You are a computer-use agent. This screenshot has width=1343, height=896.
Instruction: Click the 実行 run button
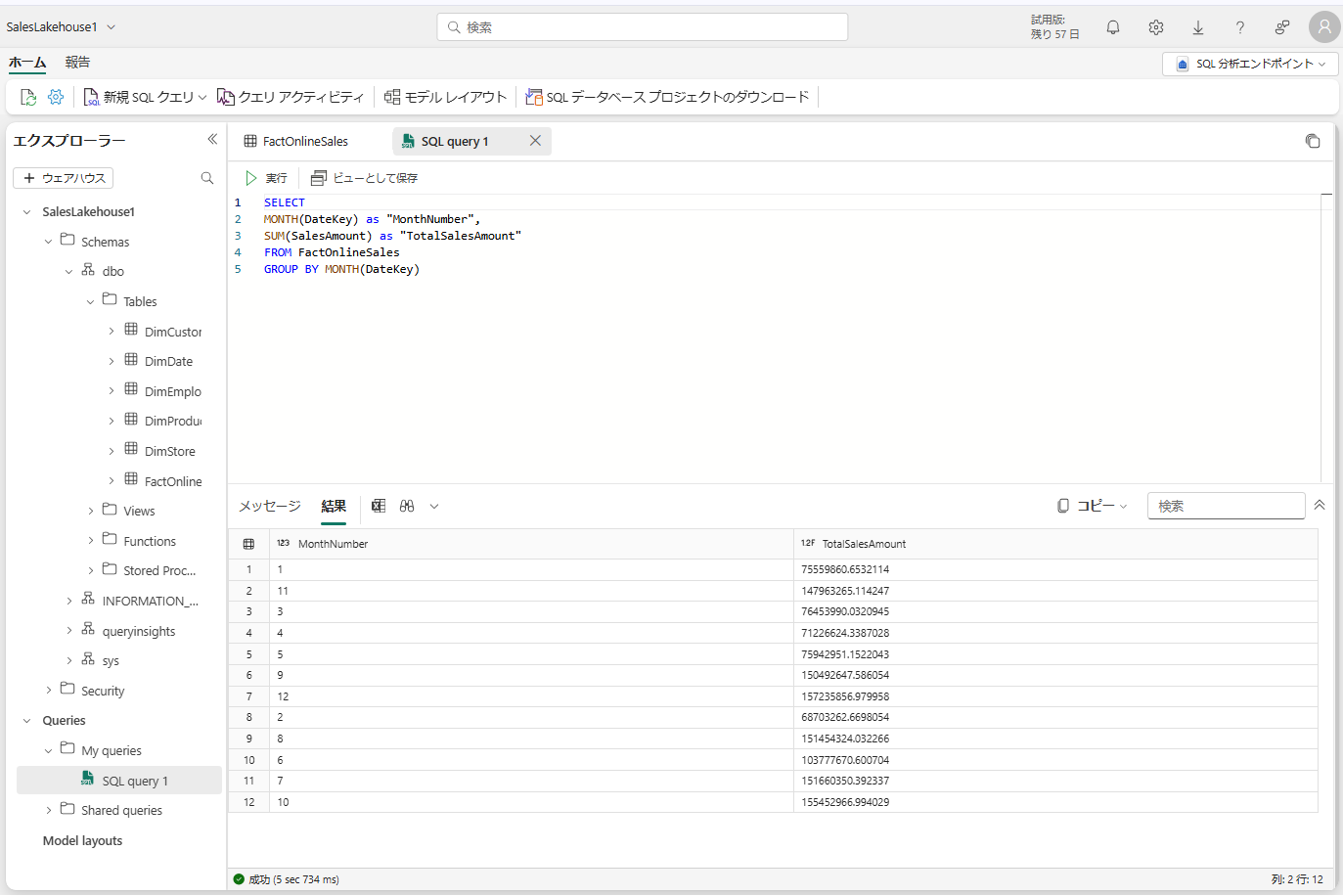pos(266,178)
